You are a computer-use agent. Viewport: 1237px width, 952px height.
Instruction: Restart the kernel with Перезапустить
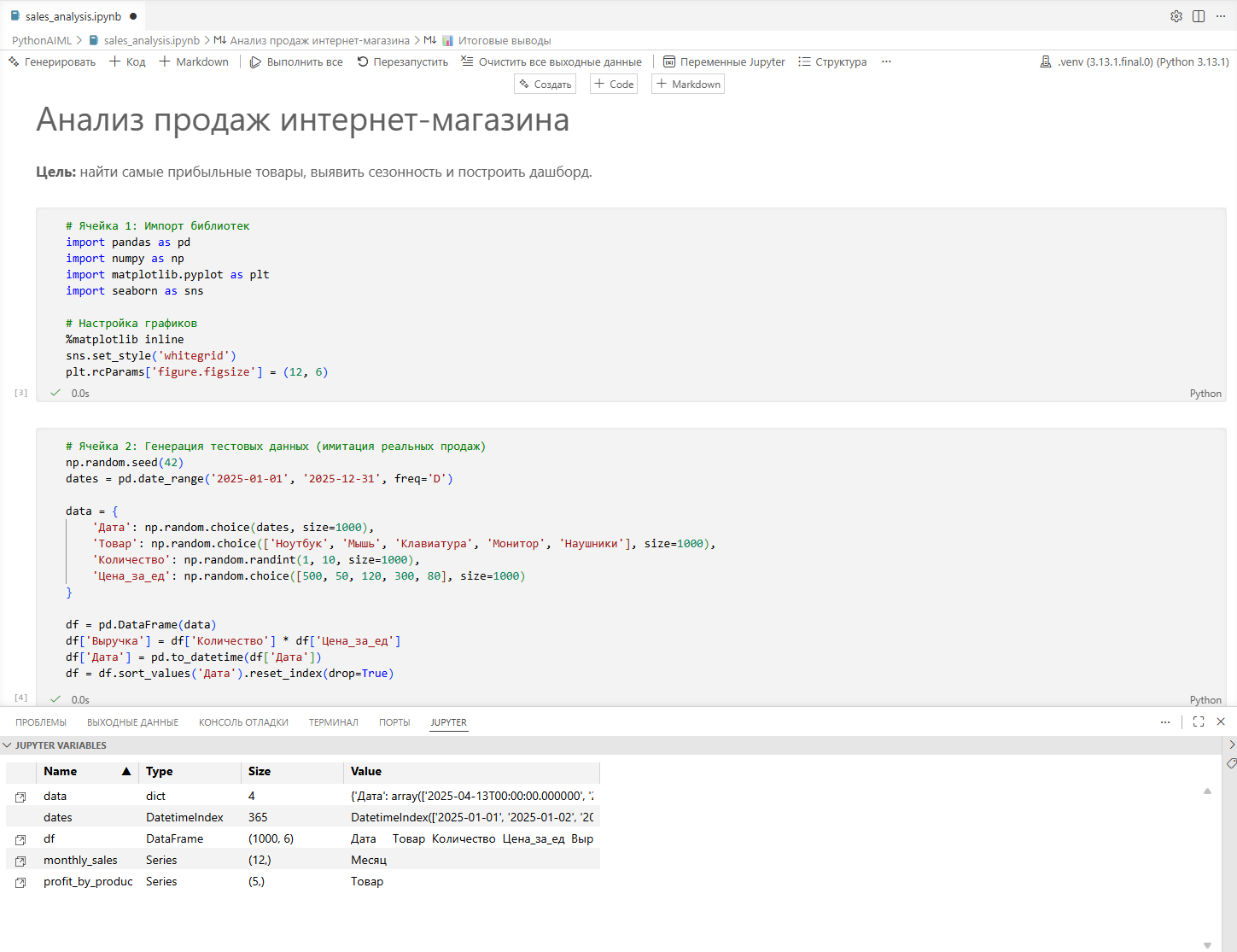click(402, 61)
